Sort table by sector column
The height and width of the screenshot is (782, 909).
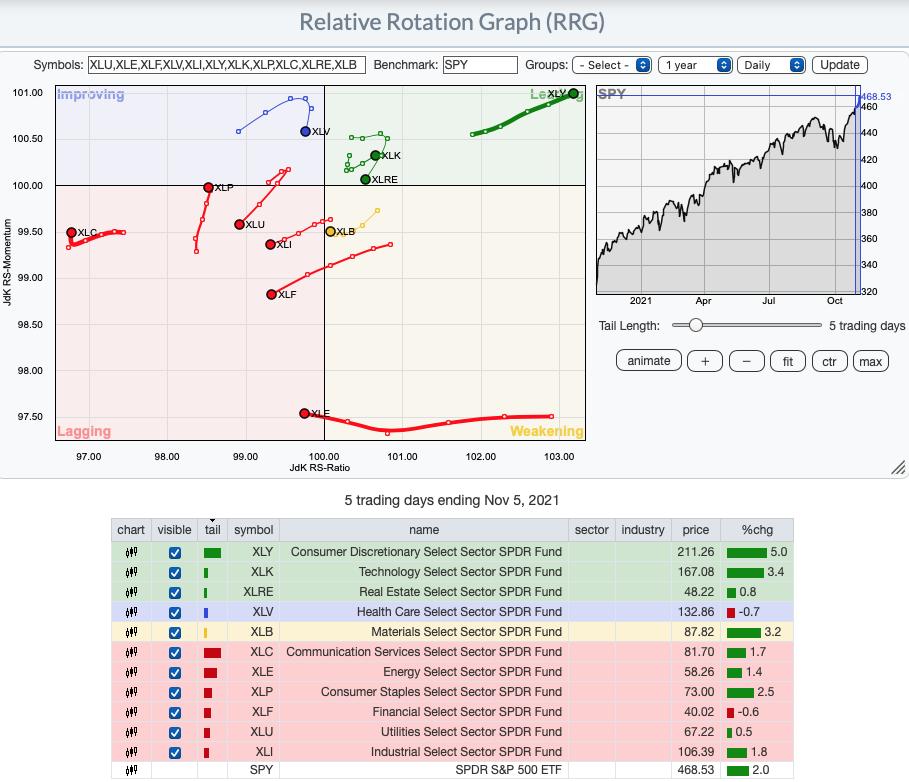(x=591, y=530)
